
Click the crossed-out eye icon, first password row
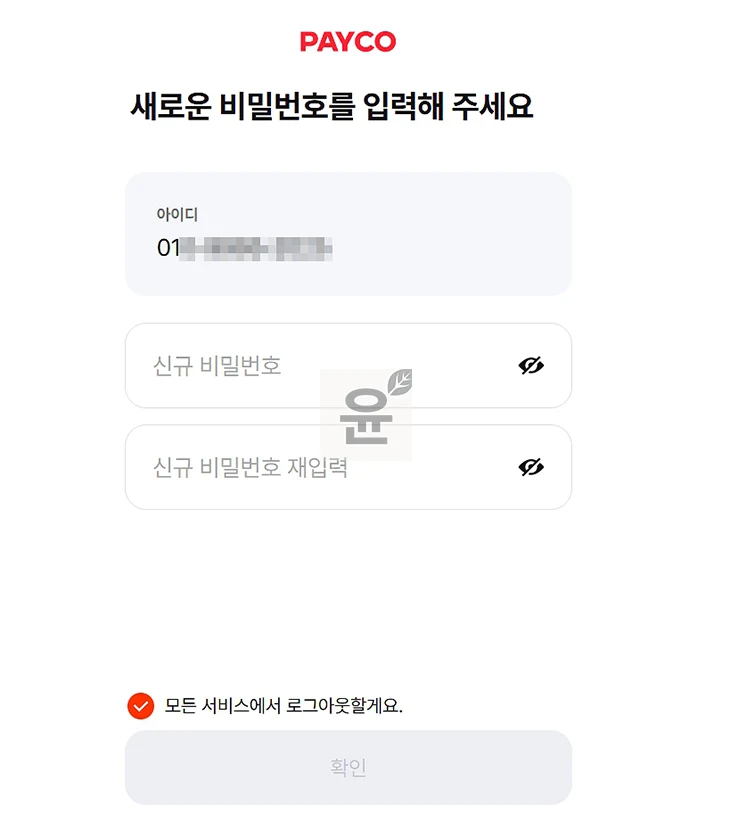[531, 366]
